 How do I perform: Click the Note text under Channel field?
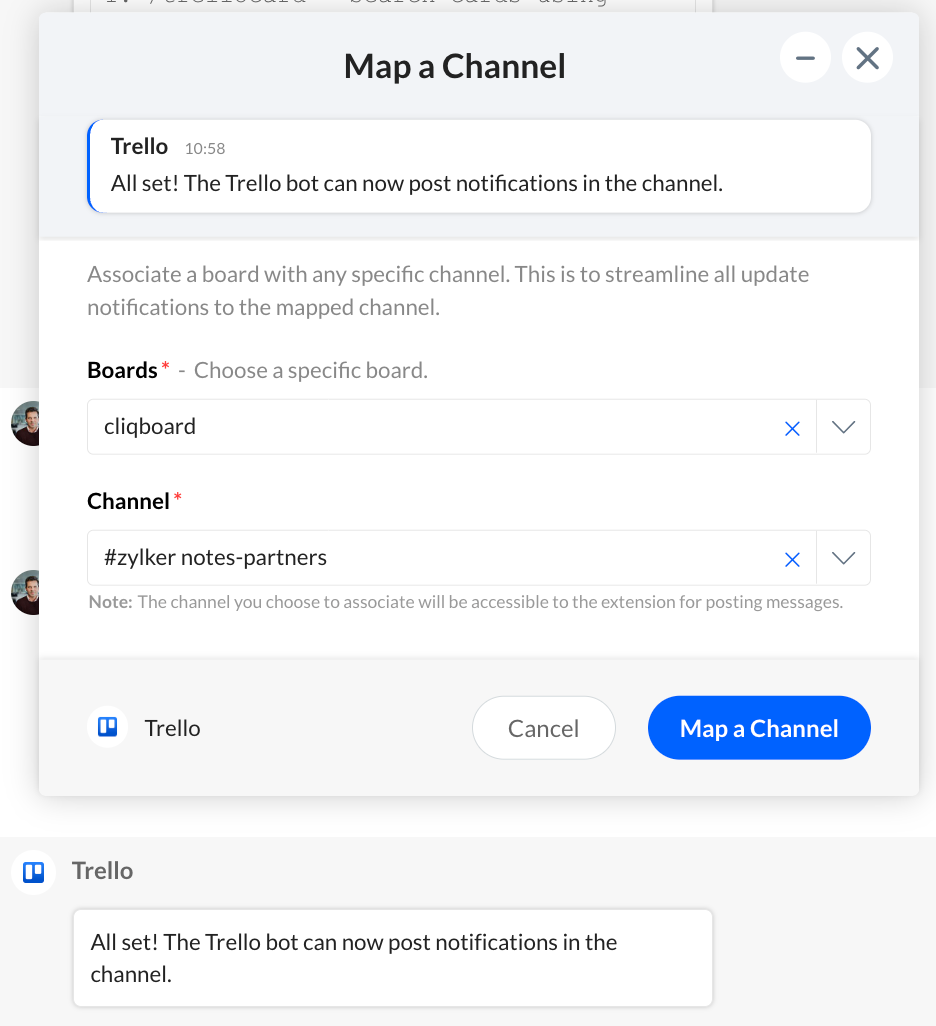pos(465,602)
